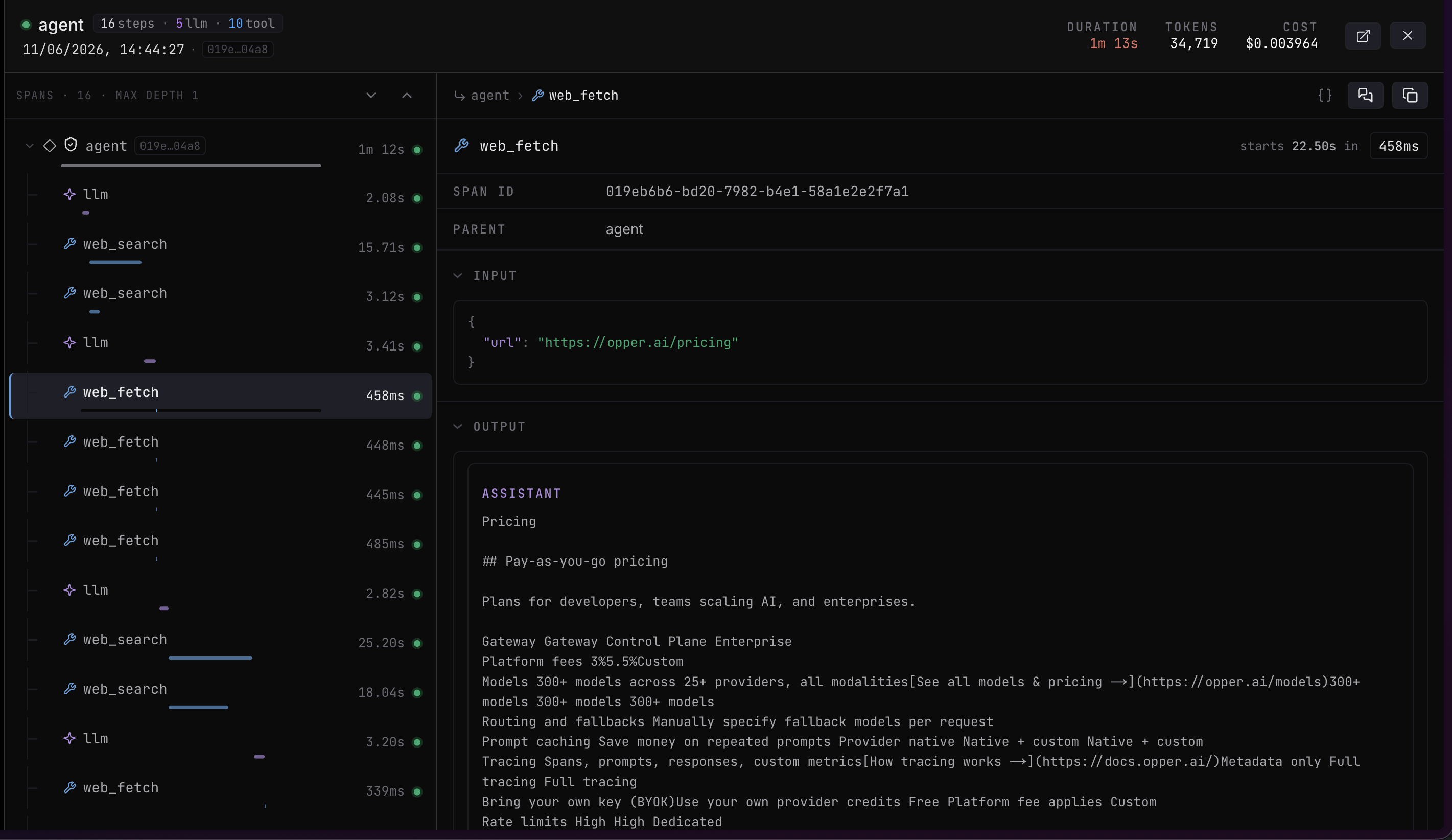Open trace in new window icon
This screenshot has width=1452, height=840.
[1362, 36]
